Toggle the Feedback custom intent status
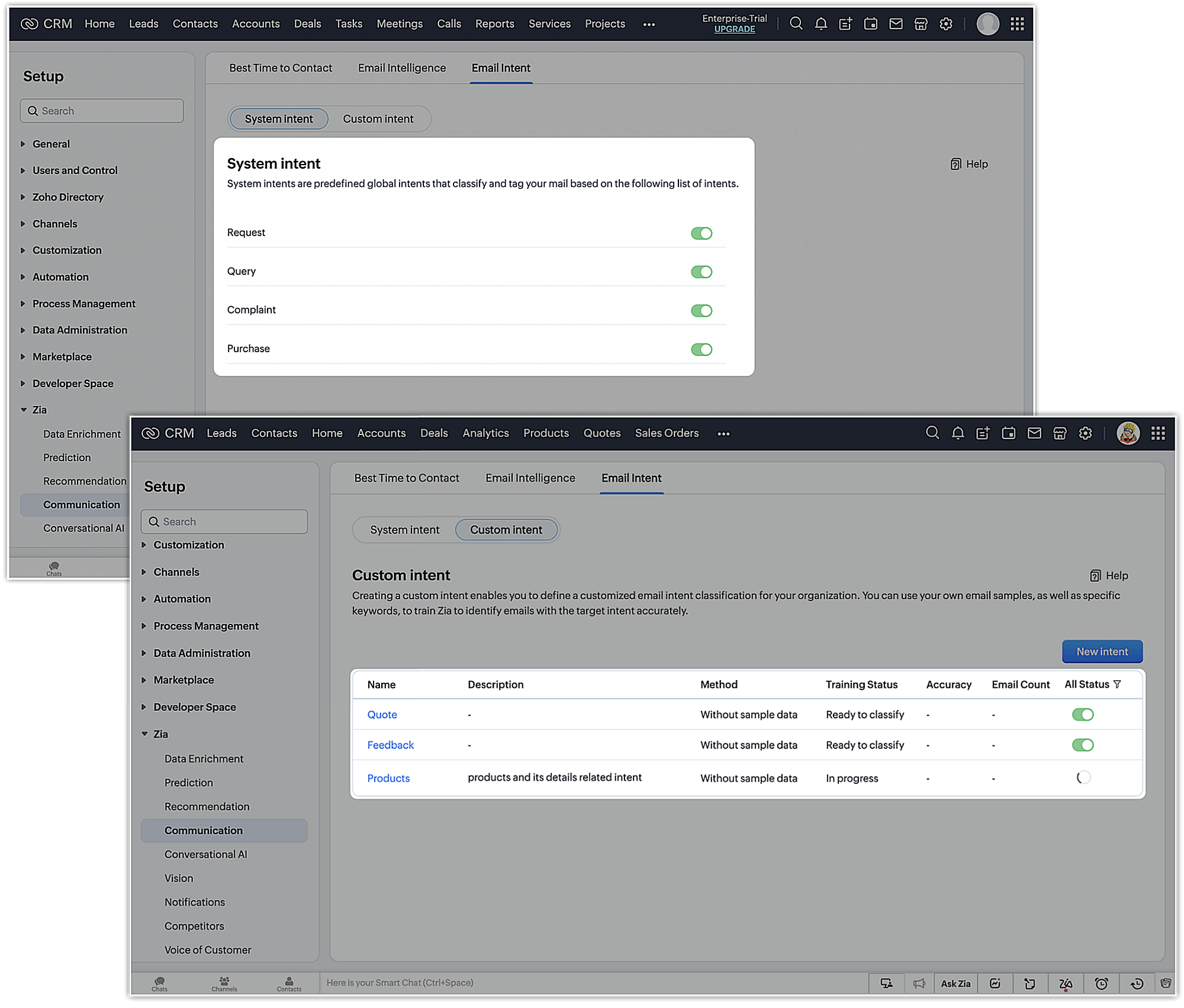 click(1082, 745)
